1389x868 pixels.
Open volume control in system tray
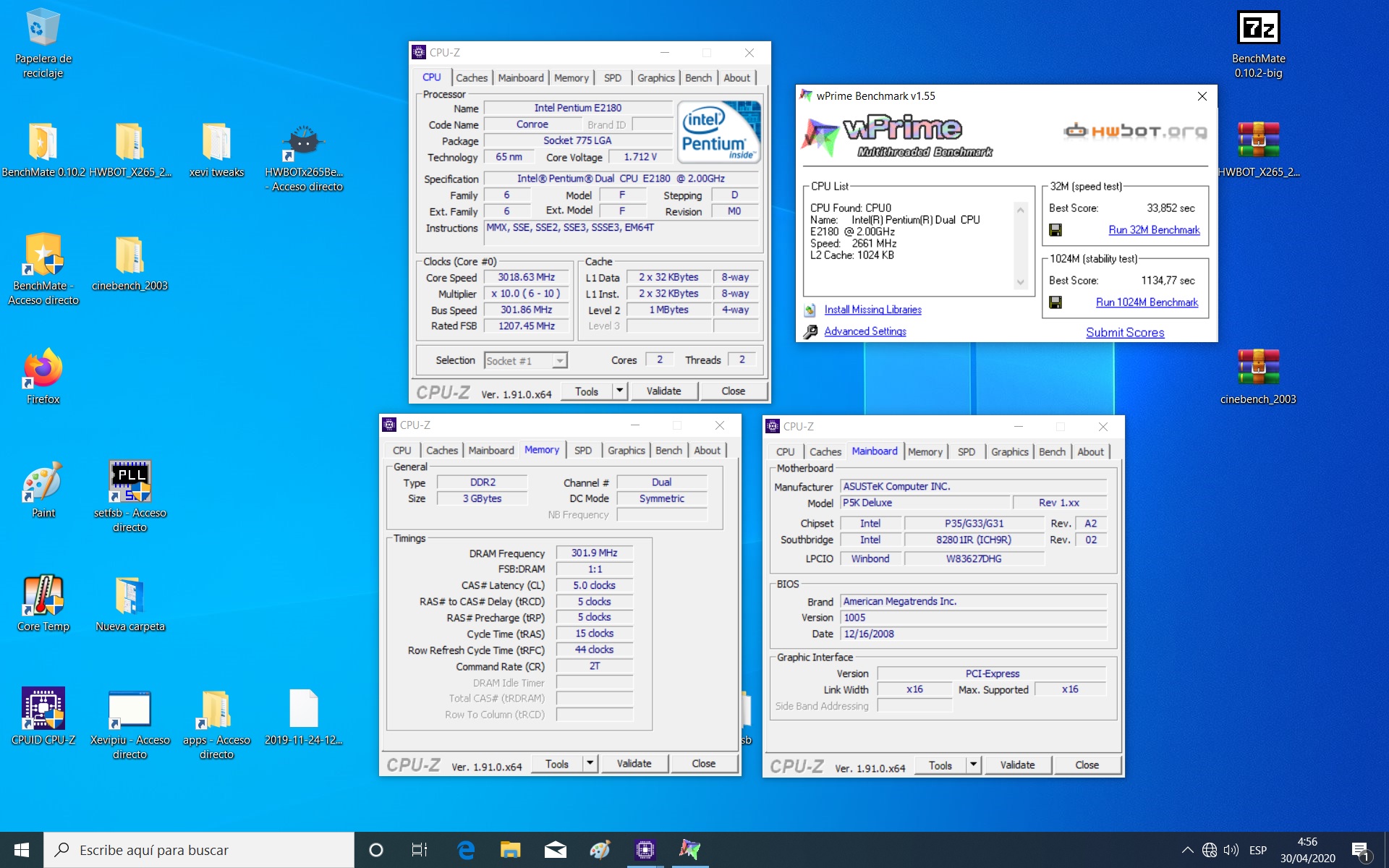pyautogui.click(x=1231, y=850)
